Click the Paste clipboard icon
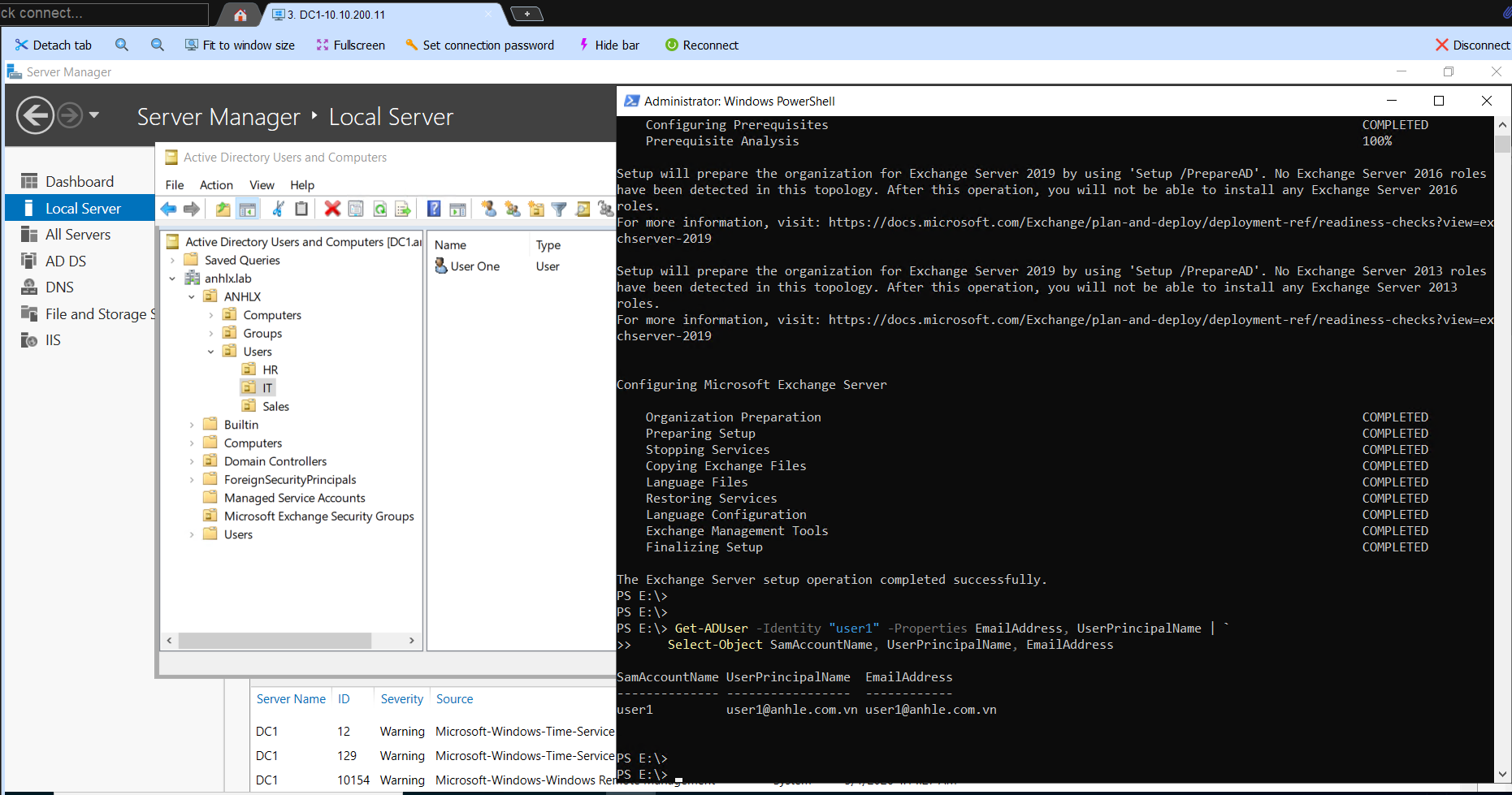 tap(301, 210)
